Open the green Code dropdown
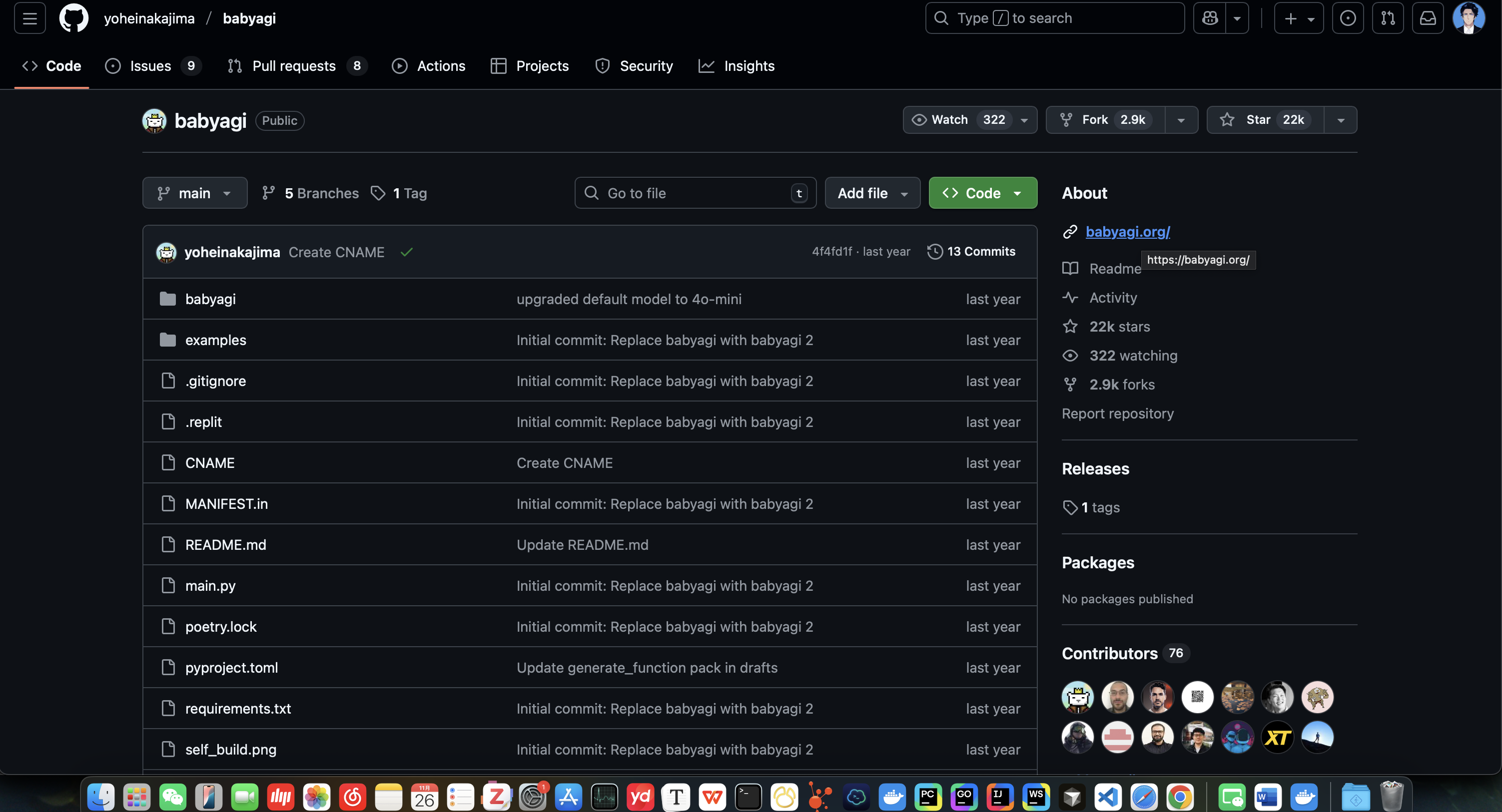This screenshot has width=1502, height=812. click(x=982, y=193)
